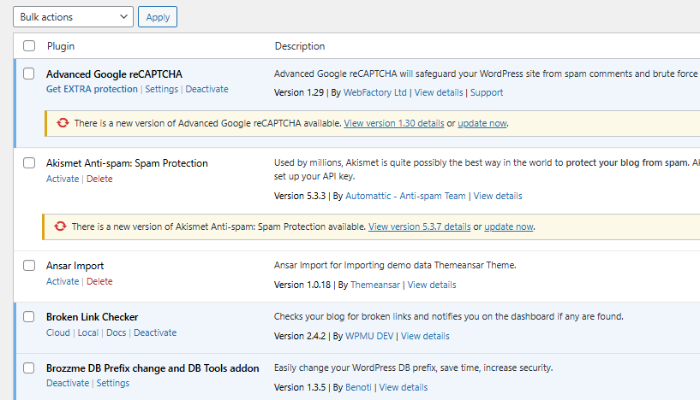Activate the Akismet Anti-spam plugin
The image size is (700, 400).
(x=62, y=179)
